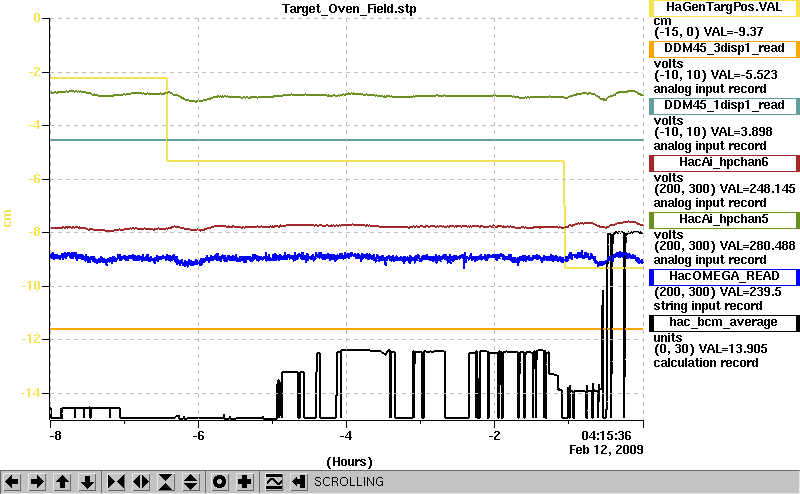Shift the plot down with the down-arrow button
800x494 pixels.
click(87, 482)
